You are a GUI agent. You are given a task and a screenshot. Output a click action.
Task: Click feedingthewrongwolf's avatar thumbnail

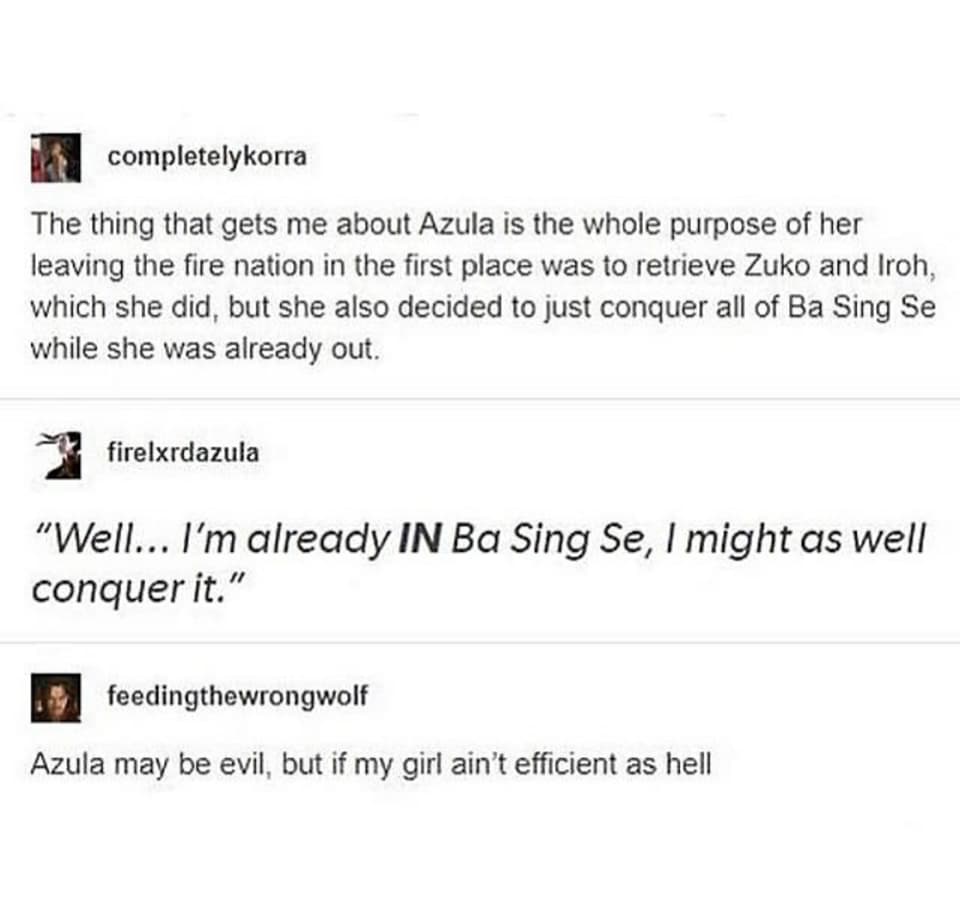pos(55,697)
